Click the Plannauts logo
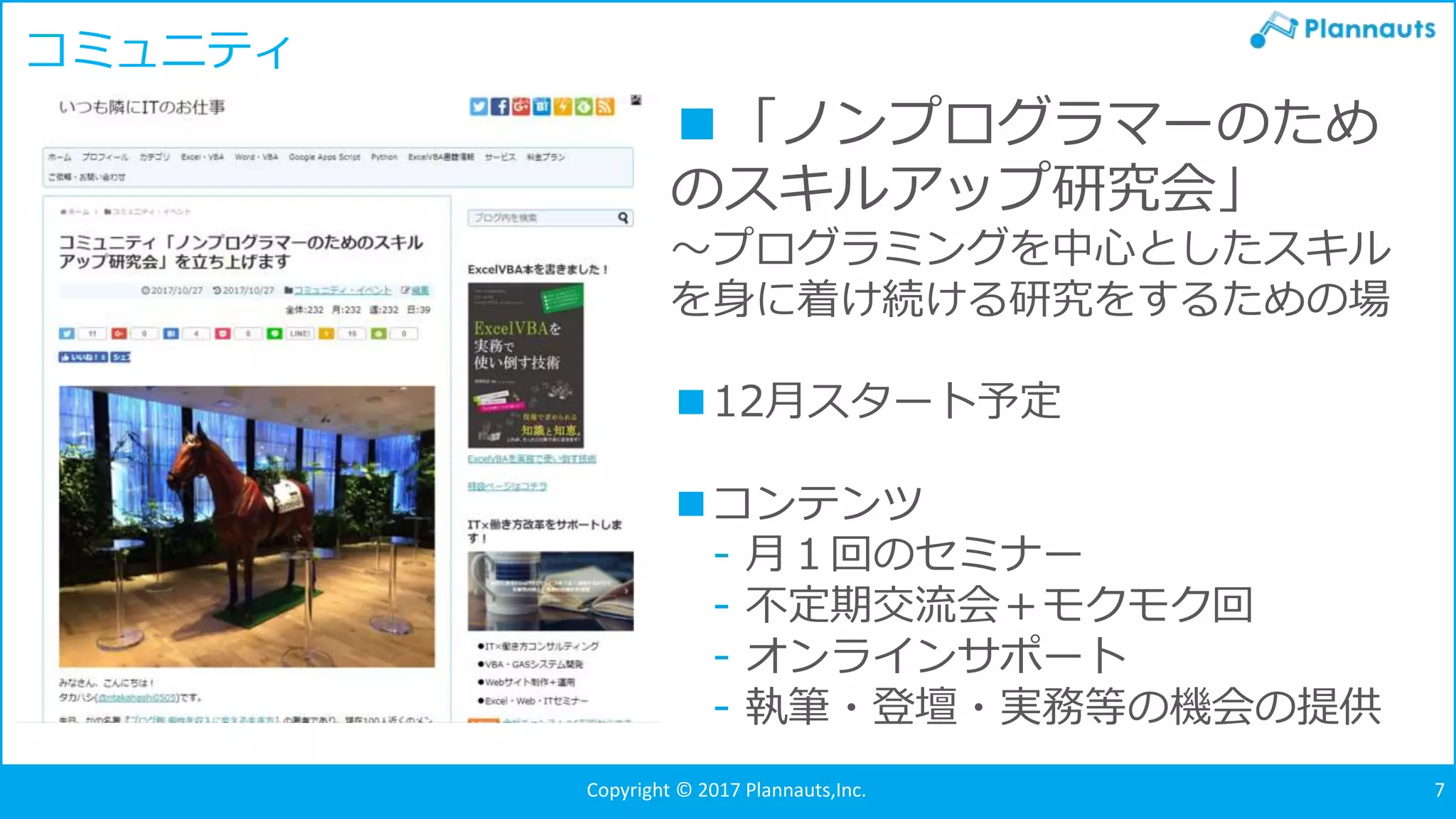 click(x=1342, y=29)
